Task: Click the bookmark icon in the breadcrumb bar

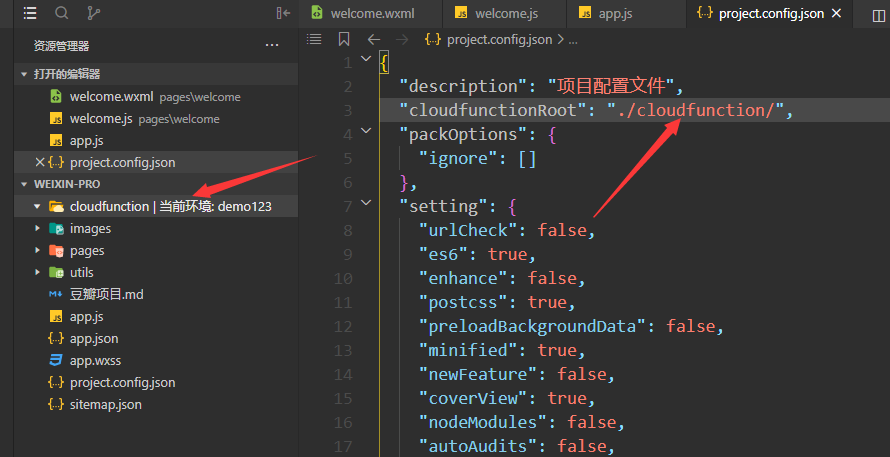Action: point(344,39)
